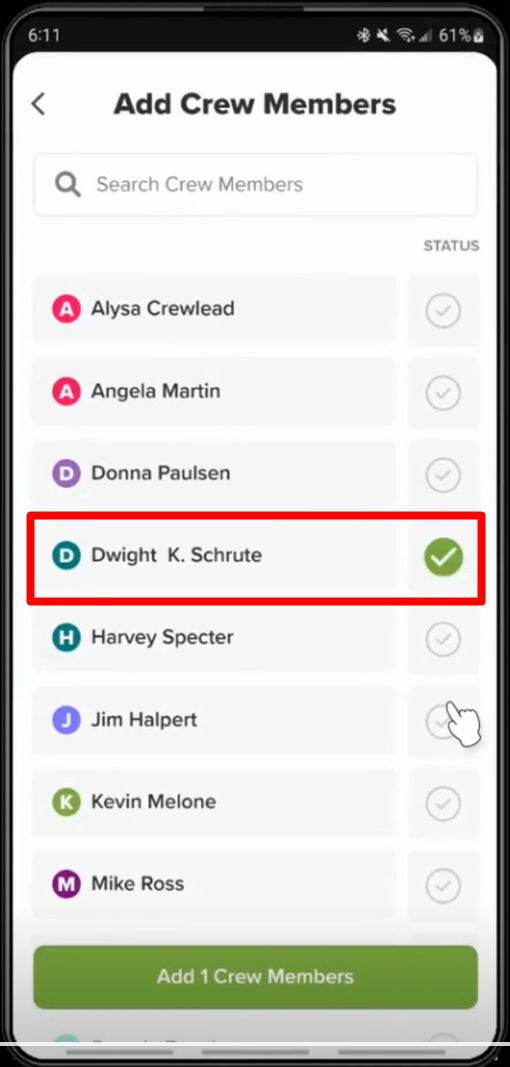Open Wi-Fi status icon in status bar
510x1067 pixels.
407,35
